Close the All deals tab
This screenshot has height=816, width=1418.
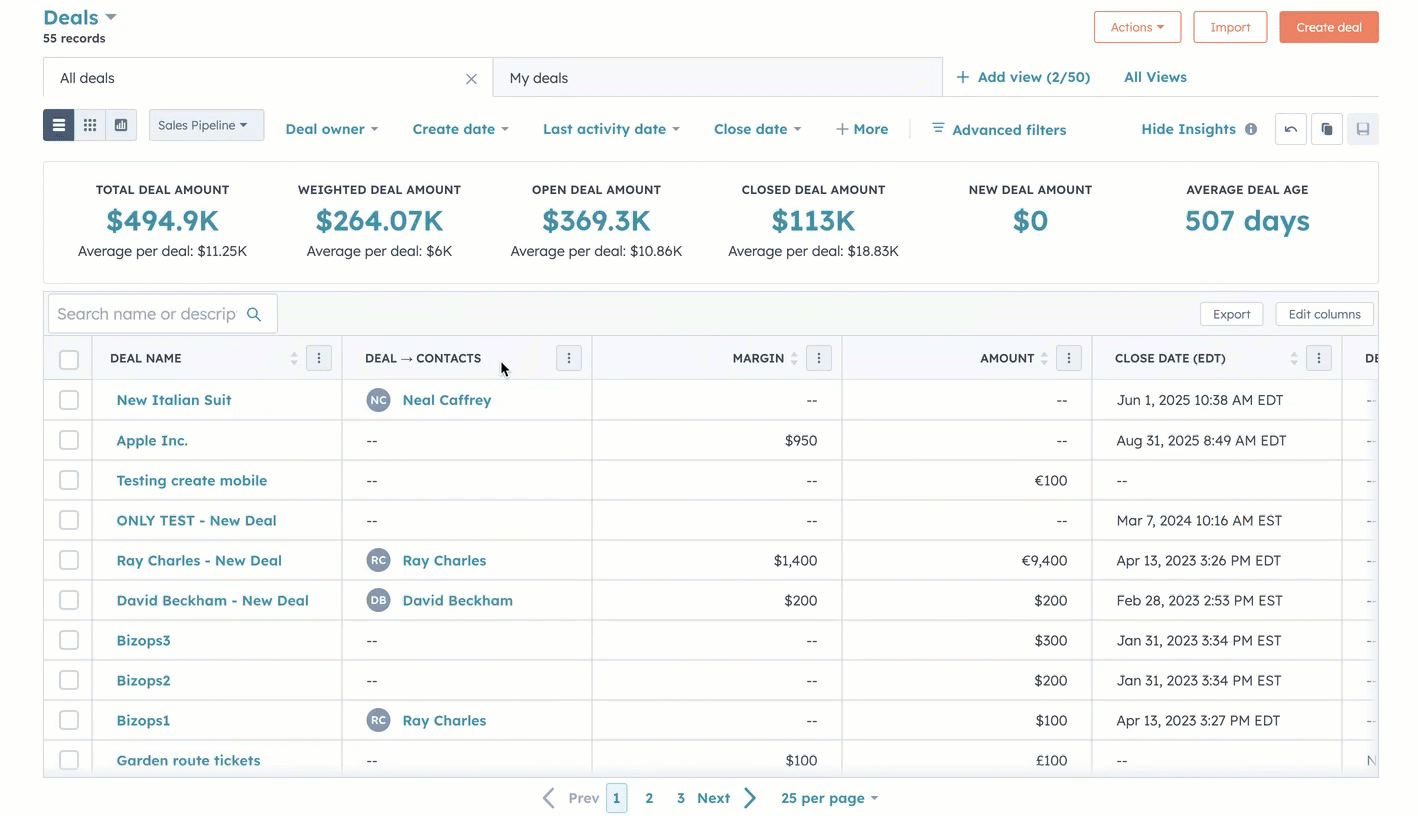(x=471, y=78)
